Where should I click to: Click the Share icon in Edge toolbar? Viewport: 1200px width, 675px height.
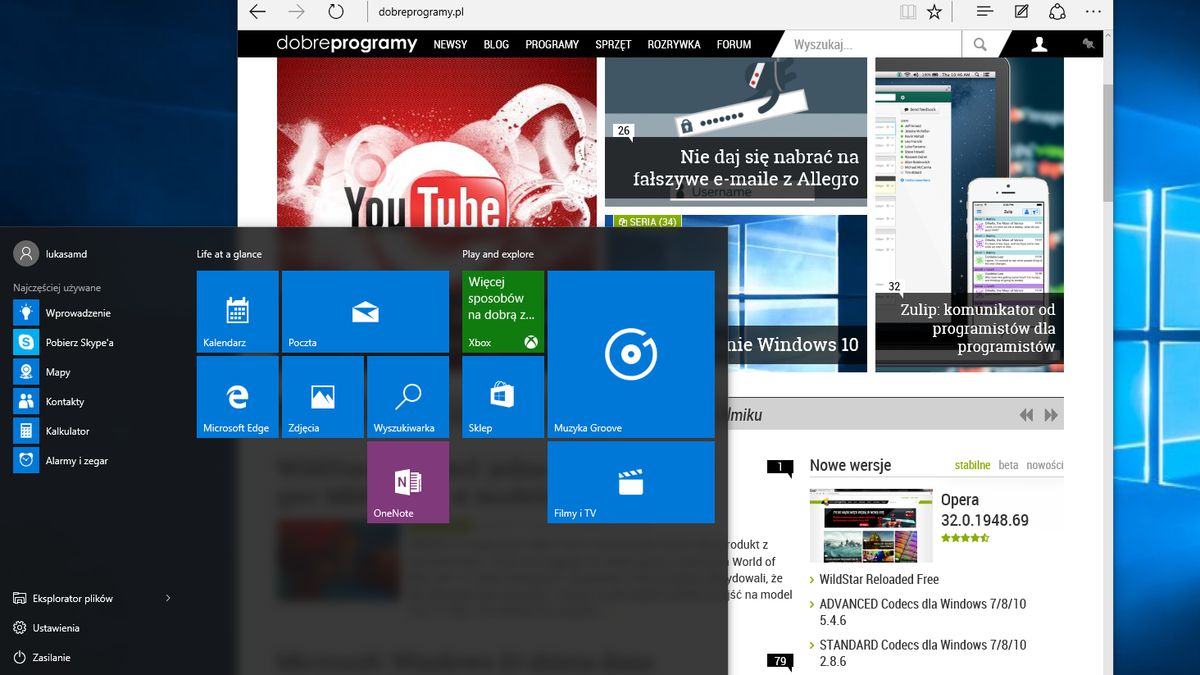click(1057, 12)
